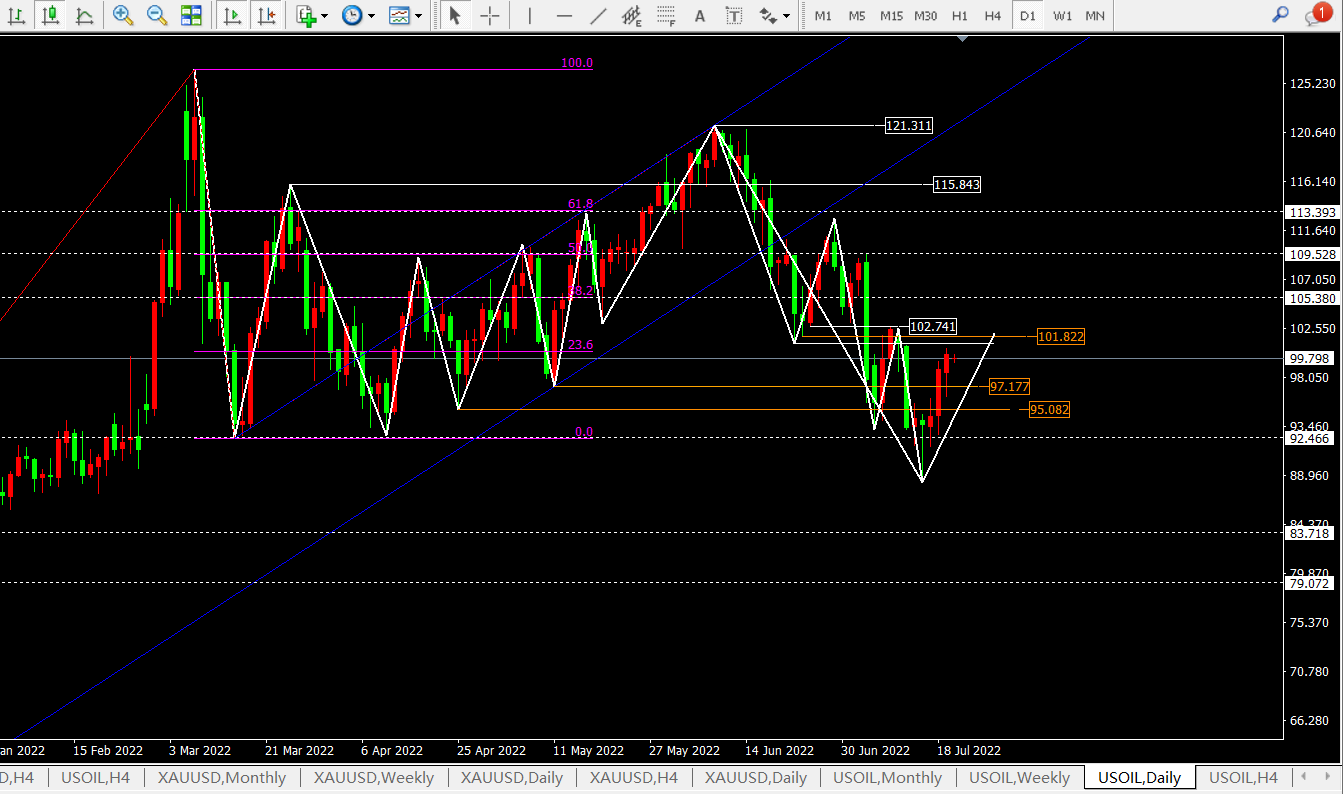Pick the draw trendline tool
The height and width of the screenshot is (794, 1343).
598,15
